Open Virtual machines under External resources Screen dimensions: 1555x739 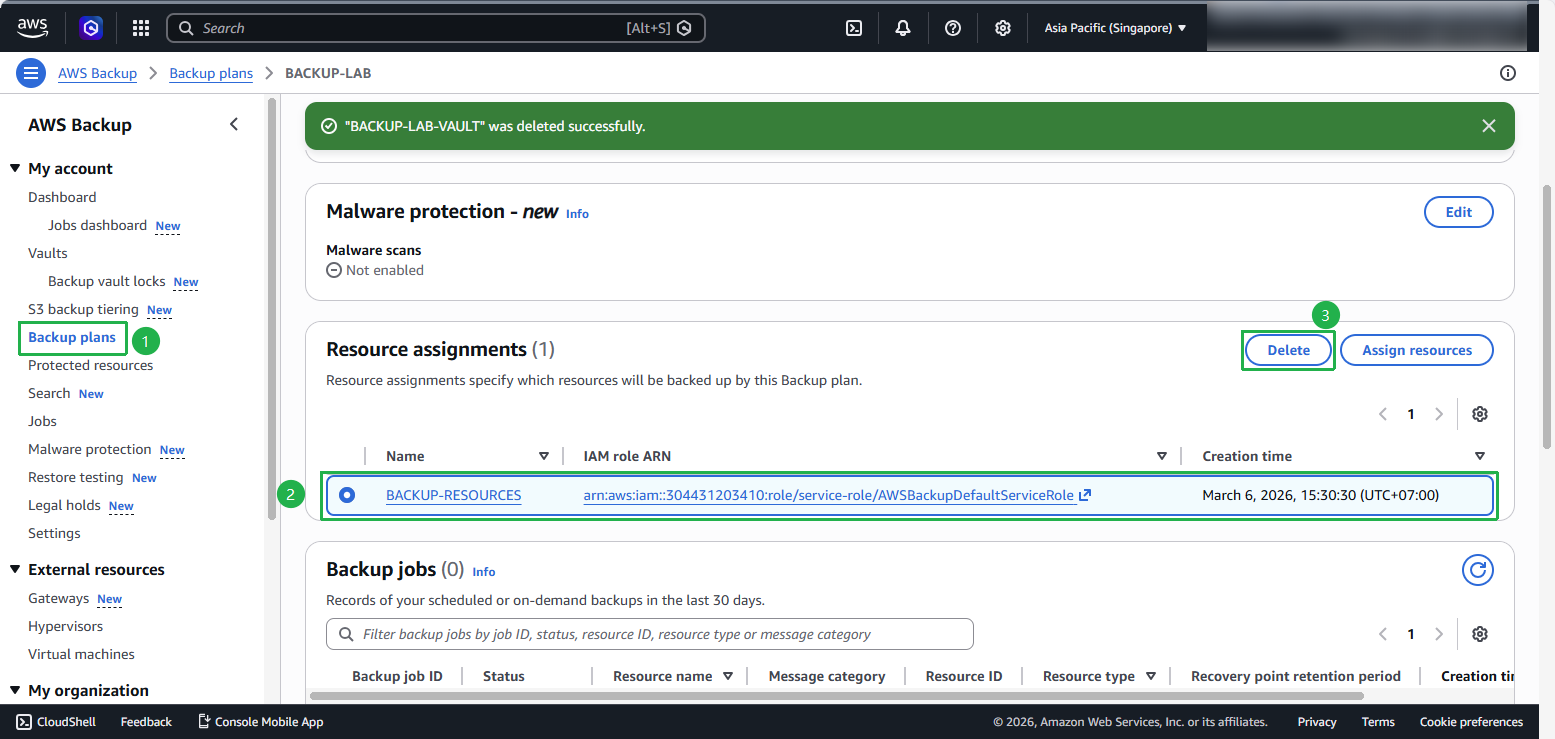point(81,654)
